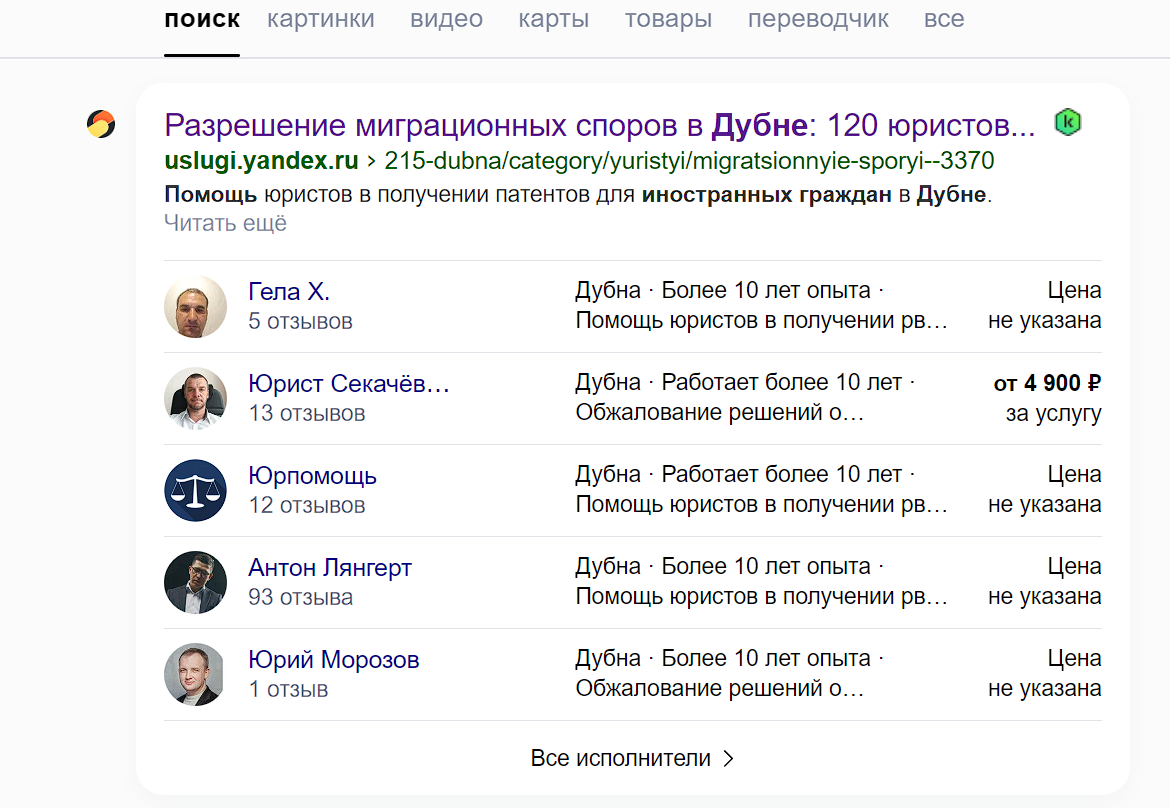Click Цена не указана in Гела Х. row
This screenshot has width=1170, height=808.
[1045, 306]
